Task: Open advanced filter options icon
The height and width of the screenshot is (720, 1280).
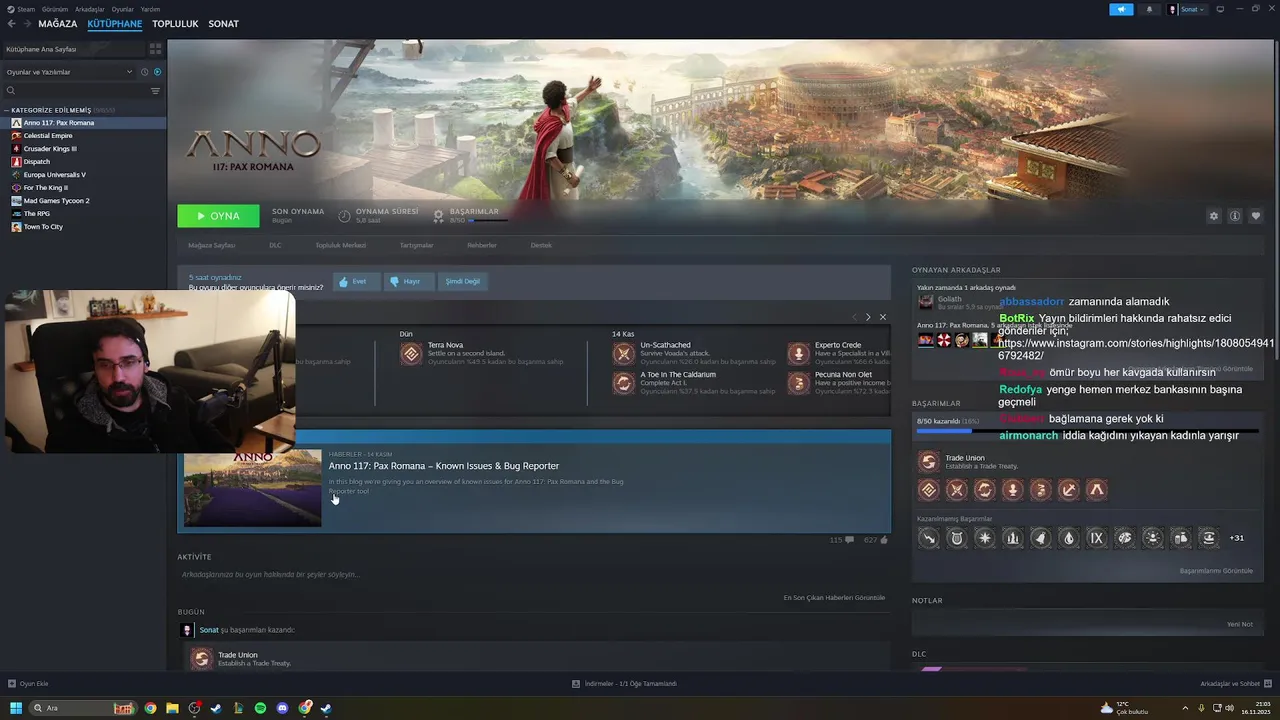Action: pos(155,91)
